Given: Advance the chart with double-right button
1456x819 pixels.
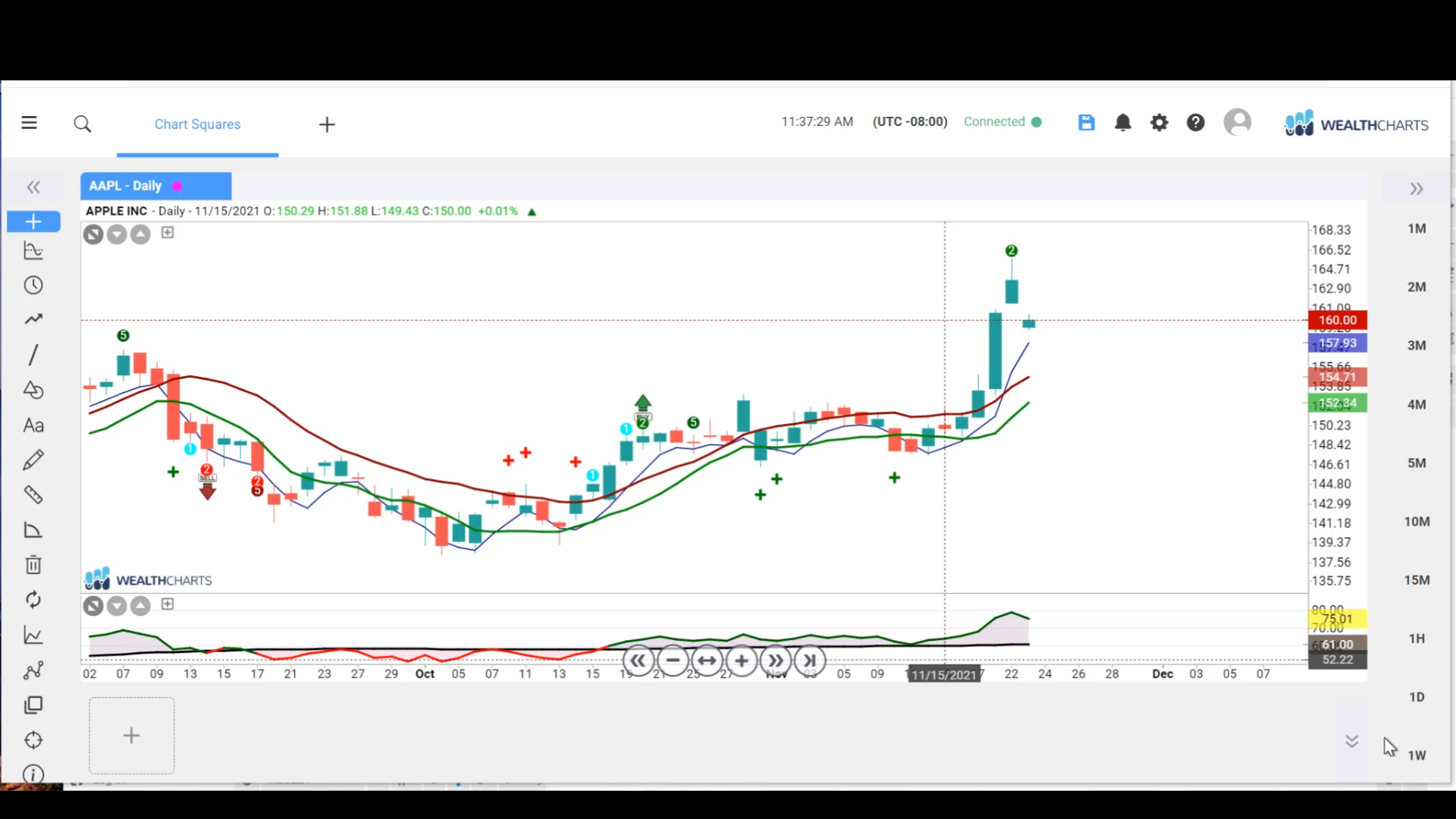Looking at the screenshot, I should coord(776,661).
